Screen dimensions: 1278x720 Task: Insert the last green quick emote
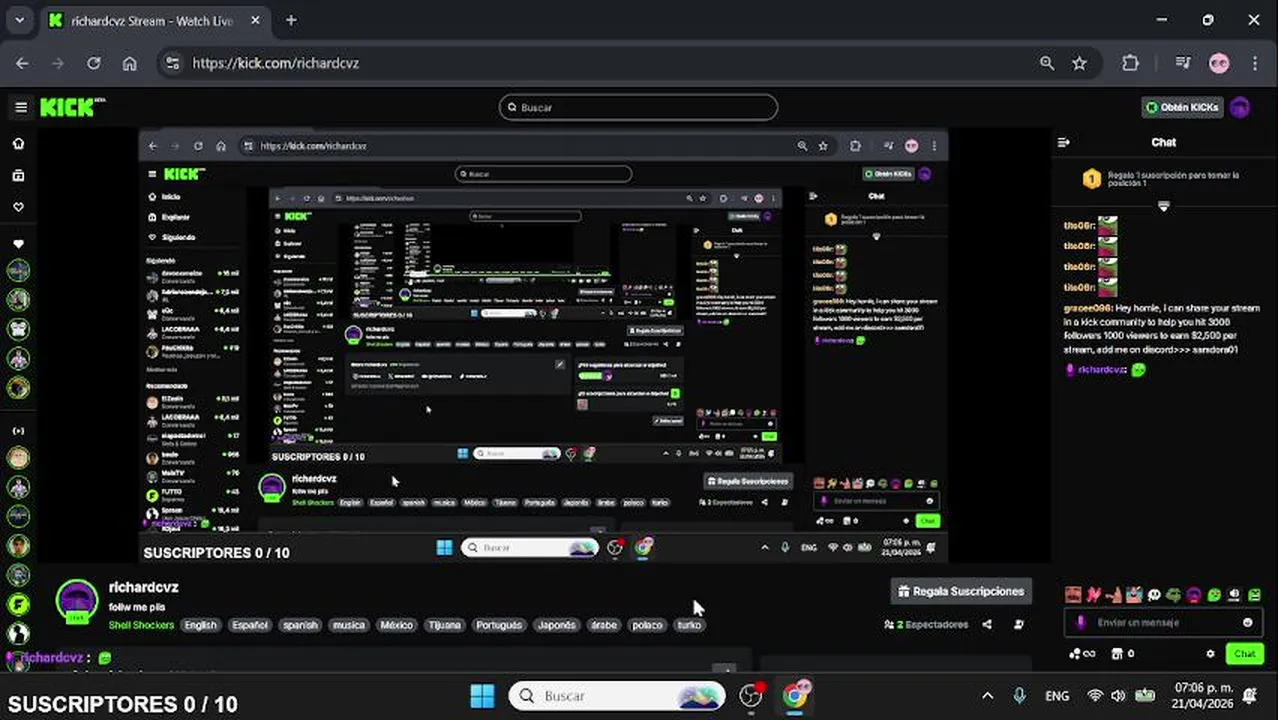click(1255, 595)
